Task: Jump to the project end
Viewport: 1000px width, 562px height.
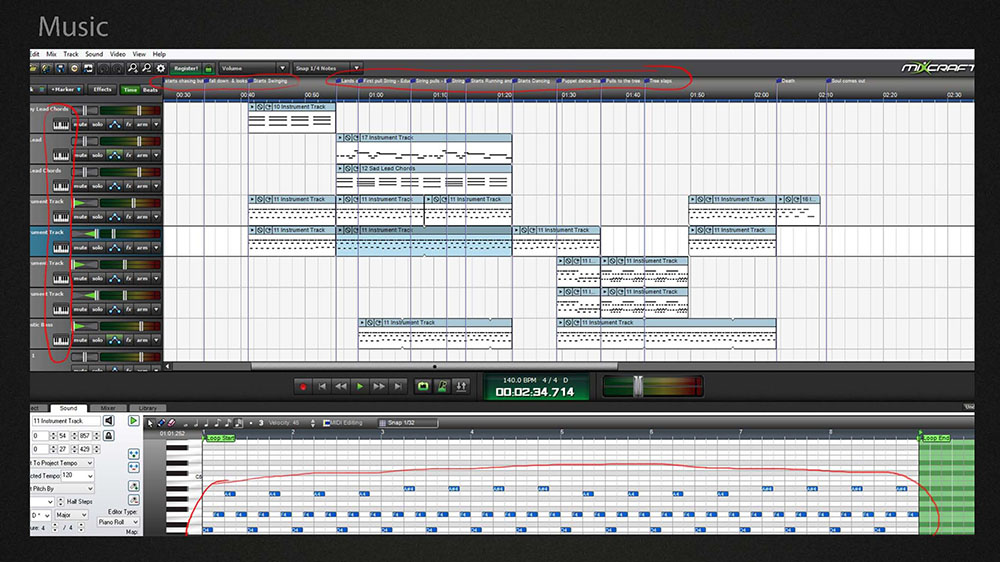Action: coord(398,387)
